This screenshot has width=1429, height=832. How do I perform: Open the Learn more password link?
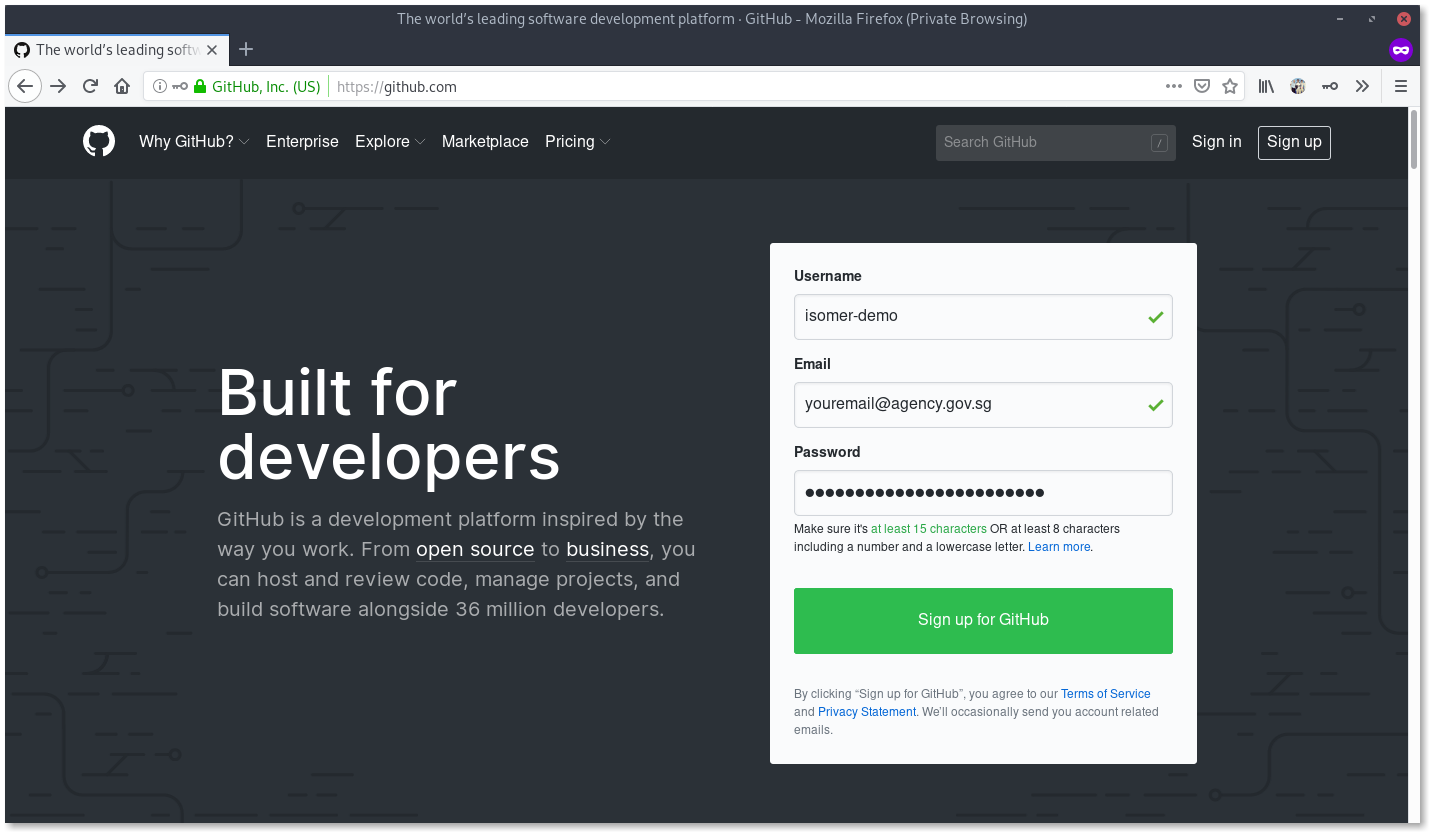1059,547
